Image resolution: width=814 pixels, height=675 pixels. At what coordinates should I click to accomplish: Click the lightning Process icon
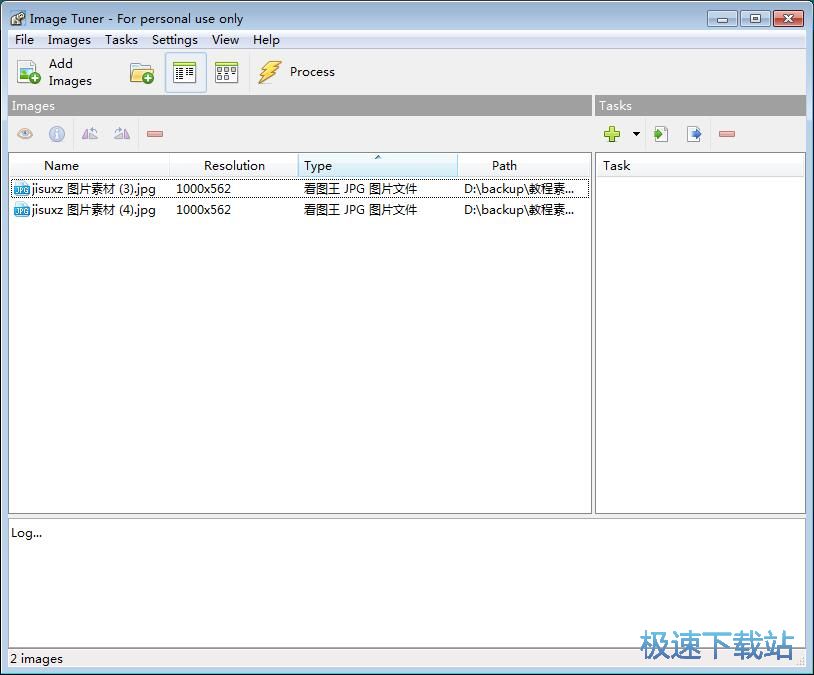tap(270, 72)
